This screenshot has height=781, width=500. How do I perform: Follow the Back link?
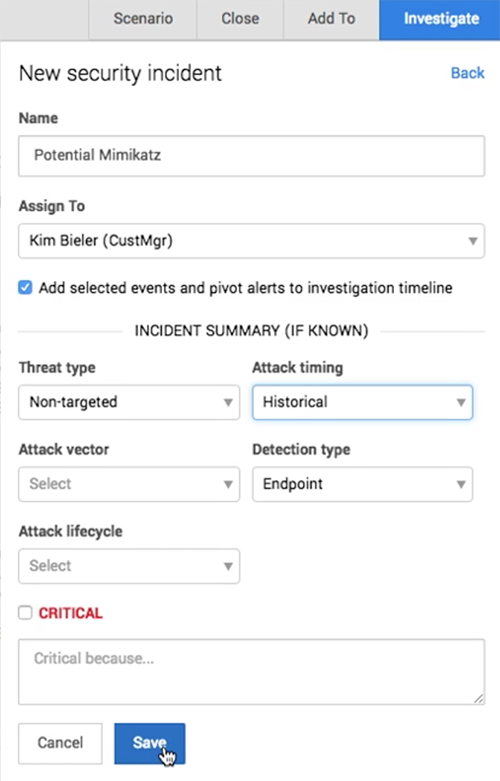[467, 73]
